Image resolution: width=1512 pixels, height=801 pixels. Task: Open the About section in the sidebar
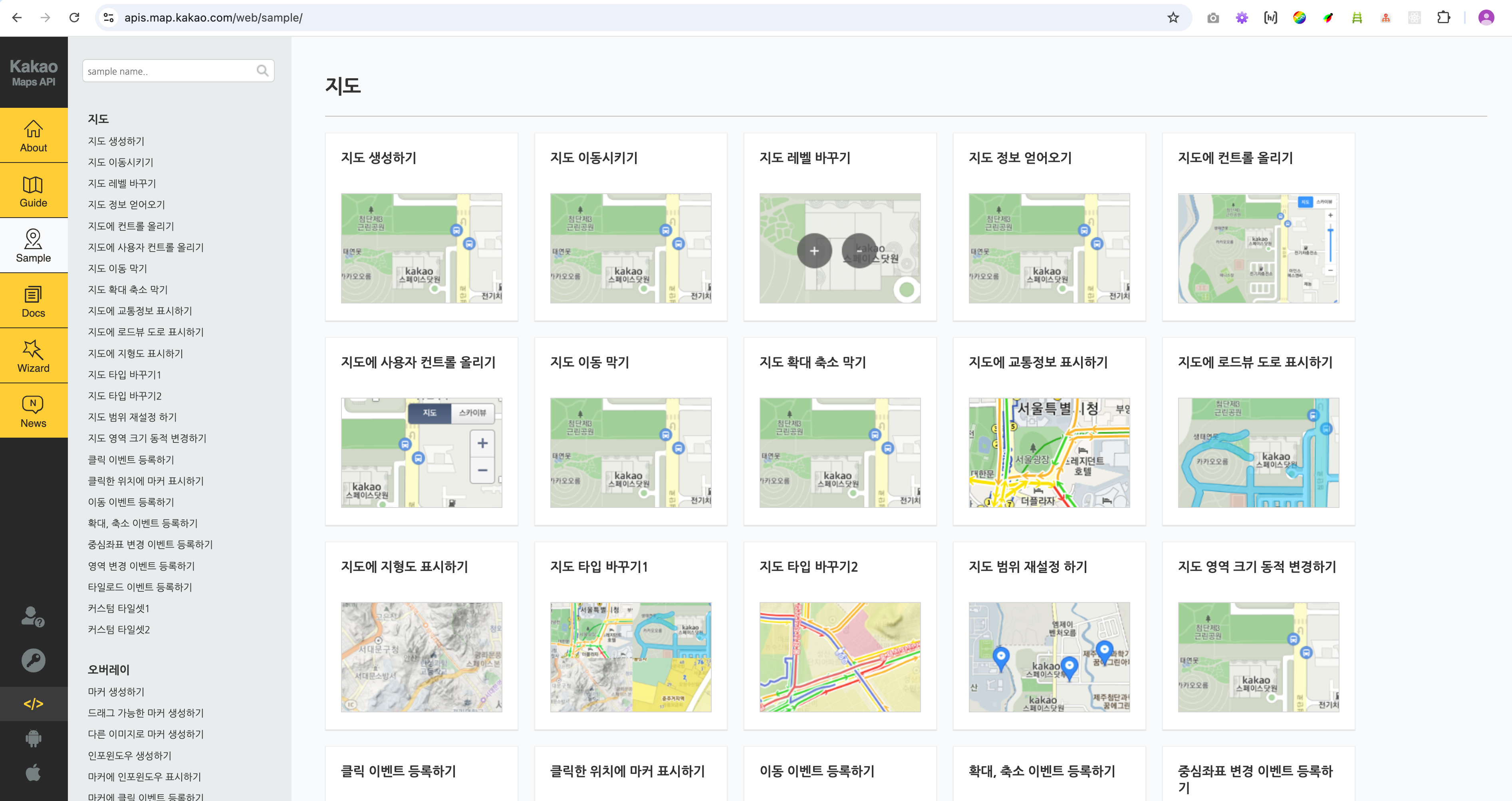coord(34,135)
